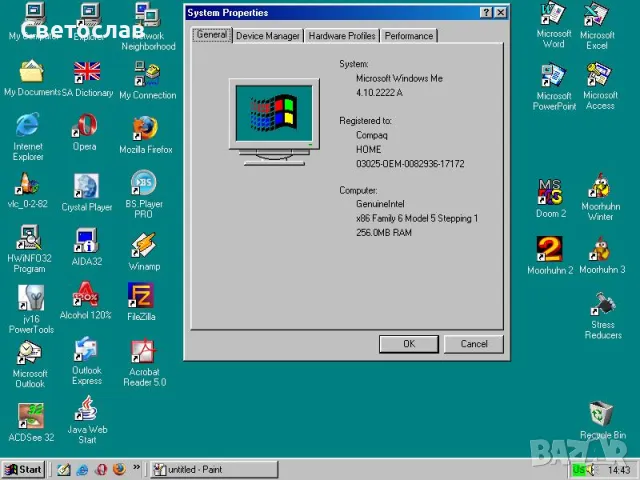Screen dimensions: 640x480
Task: Click the product ID 03025-OEM-0082936-17172
Action: coord(410,164)
